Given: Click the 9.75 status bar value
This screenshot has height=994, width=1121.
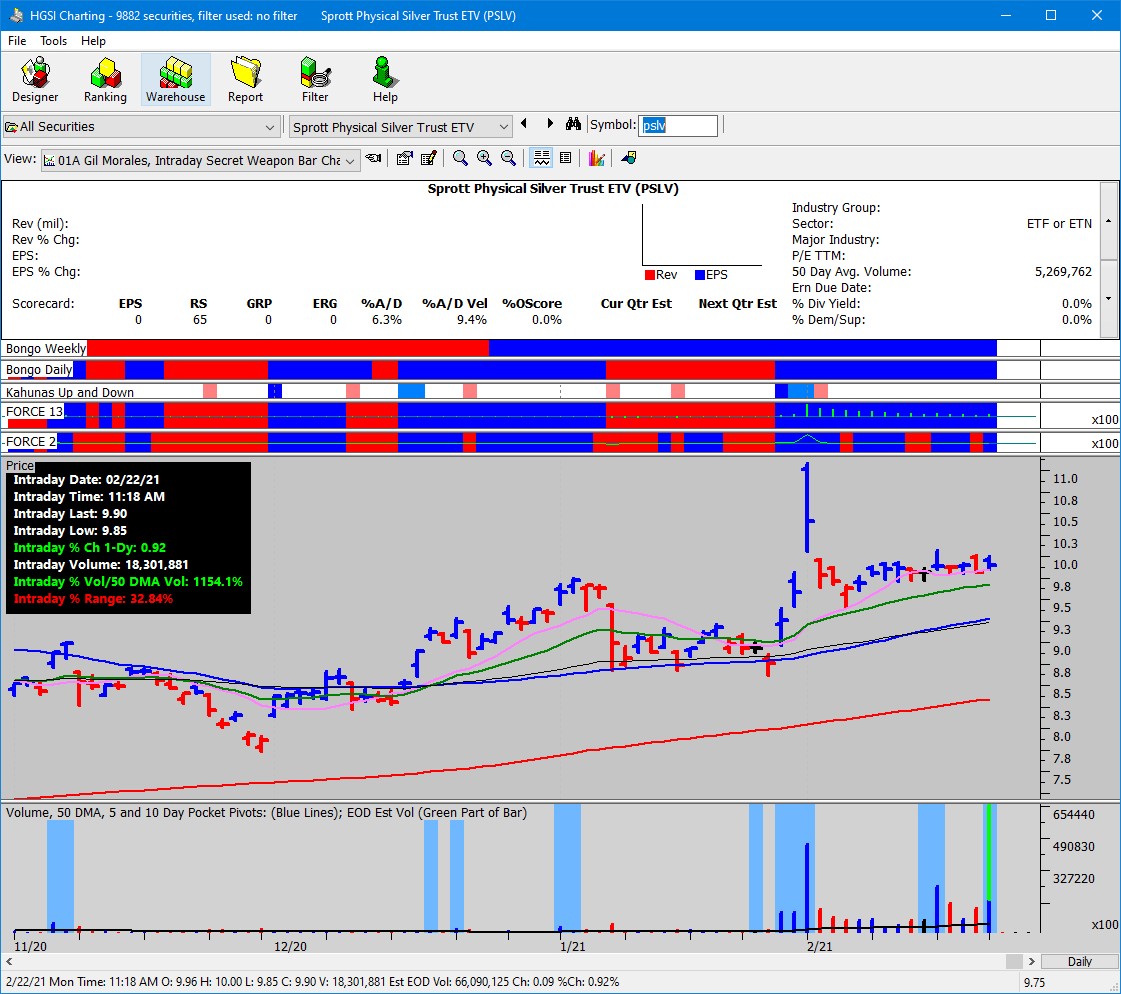Looking at the screenshot, I should [x=1034, y=983].
